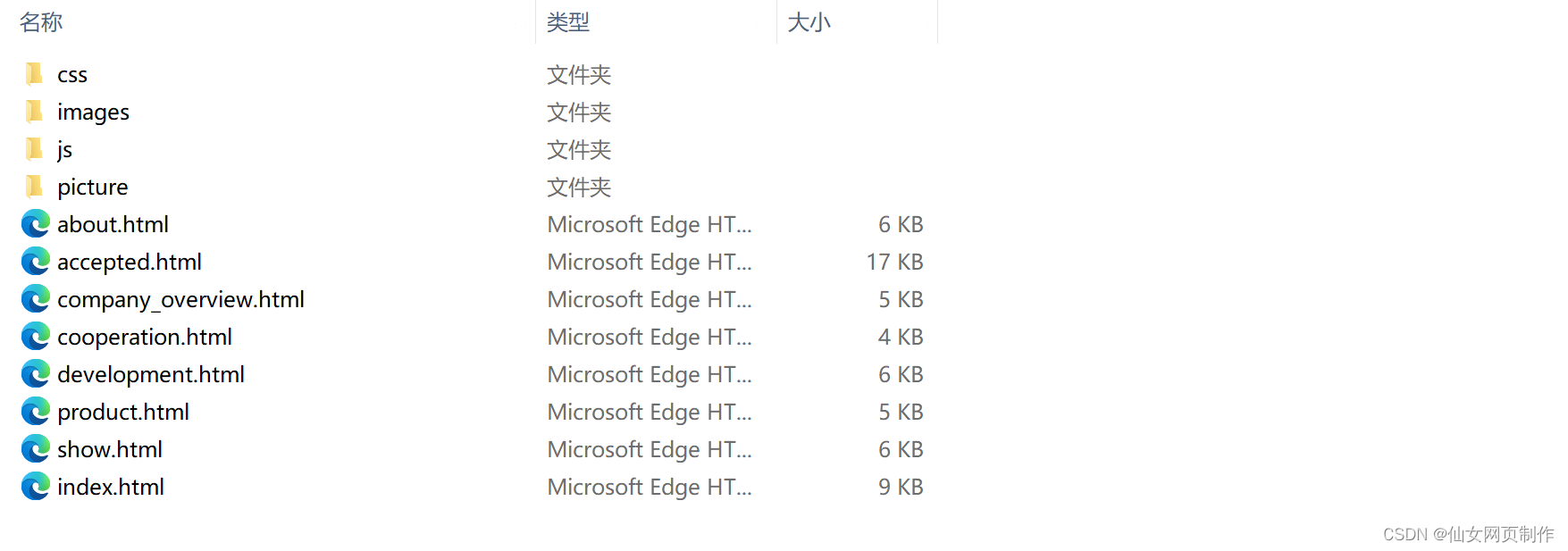Viewport: 1568px width, 551px height.
Task: Click the Edge icon next to show.html
Action: 34,449
